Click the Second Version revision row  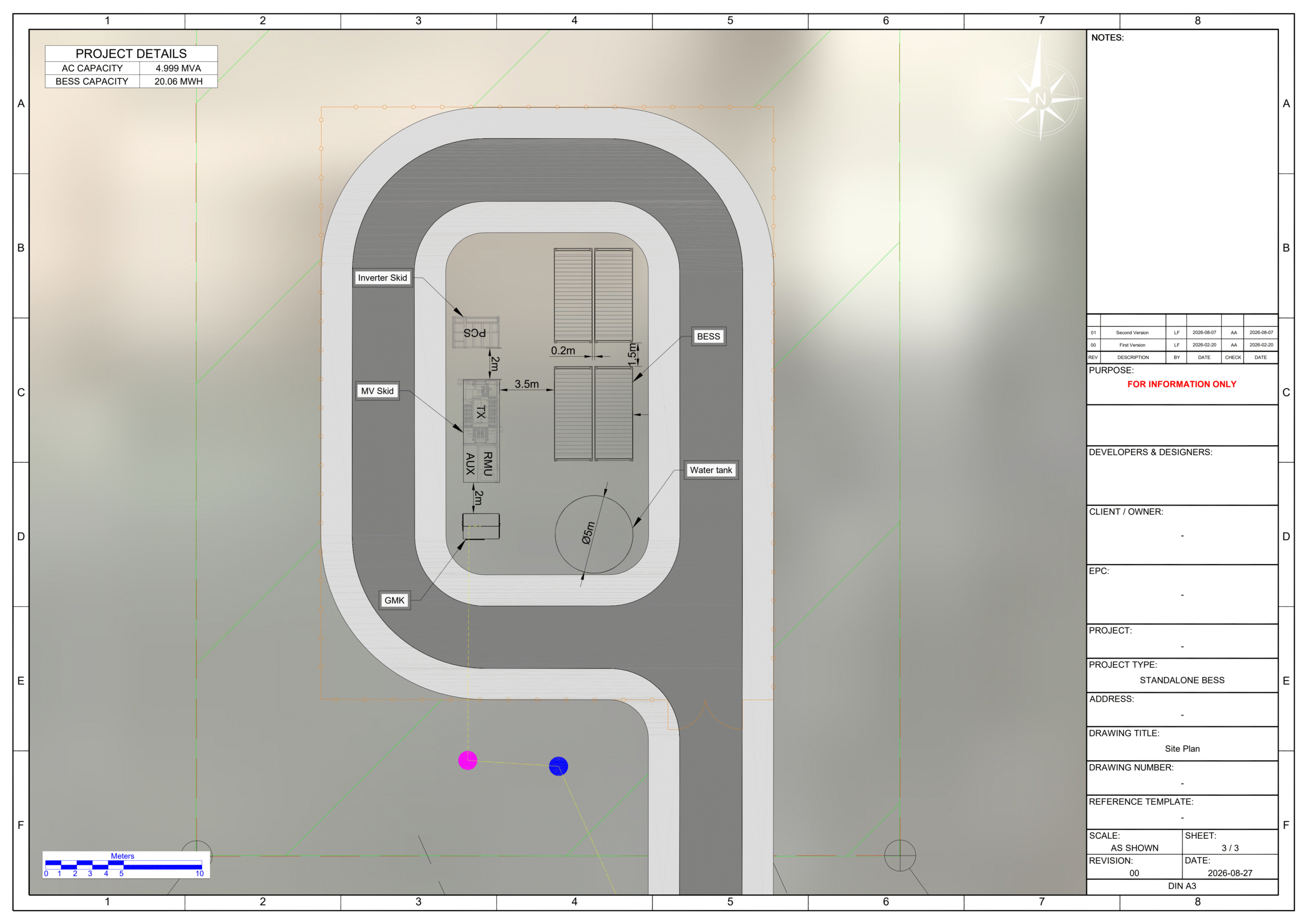[1182, 332]
